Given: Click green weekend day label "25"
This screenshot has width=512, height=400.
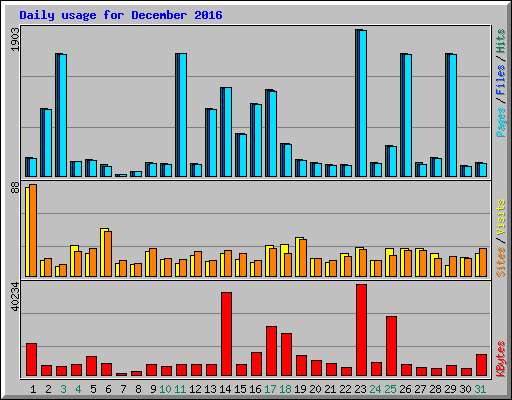Looking at the screenshot, I should tap(390, 389).
